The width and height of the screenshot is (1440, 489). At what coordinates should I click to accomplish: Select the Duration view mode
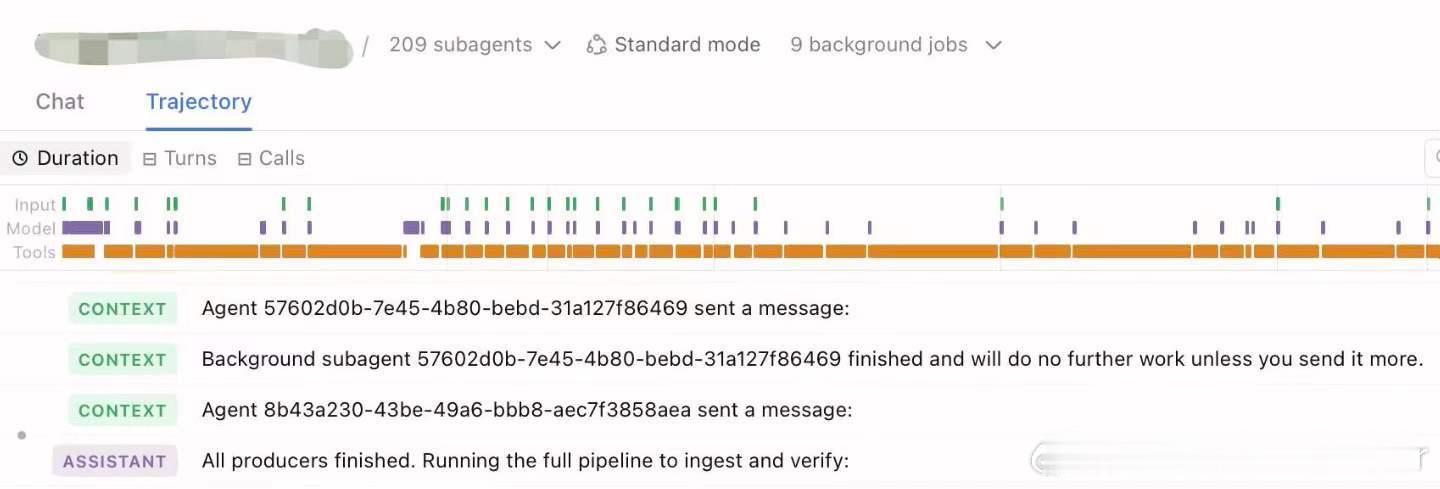pyautogui.click(x=66, y=158)
